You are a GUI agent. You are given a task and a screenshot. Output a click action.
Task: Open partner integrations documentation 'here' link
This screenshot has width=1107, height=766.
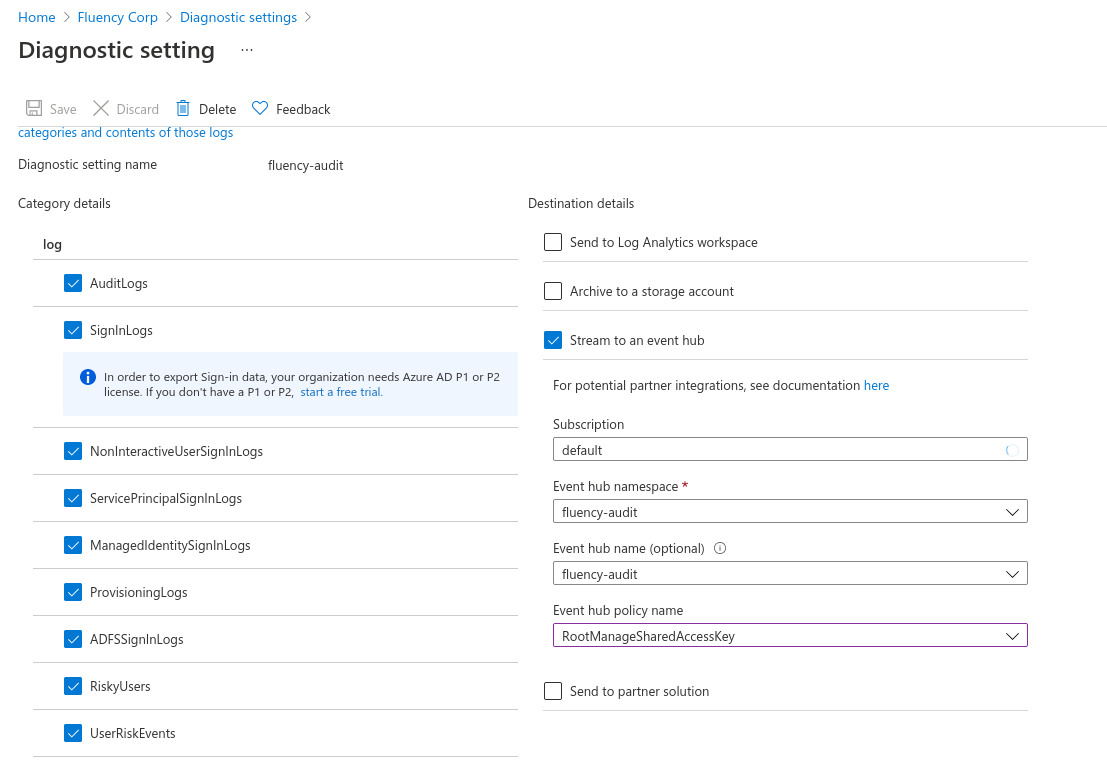click(876, 385)
